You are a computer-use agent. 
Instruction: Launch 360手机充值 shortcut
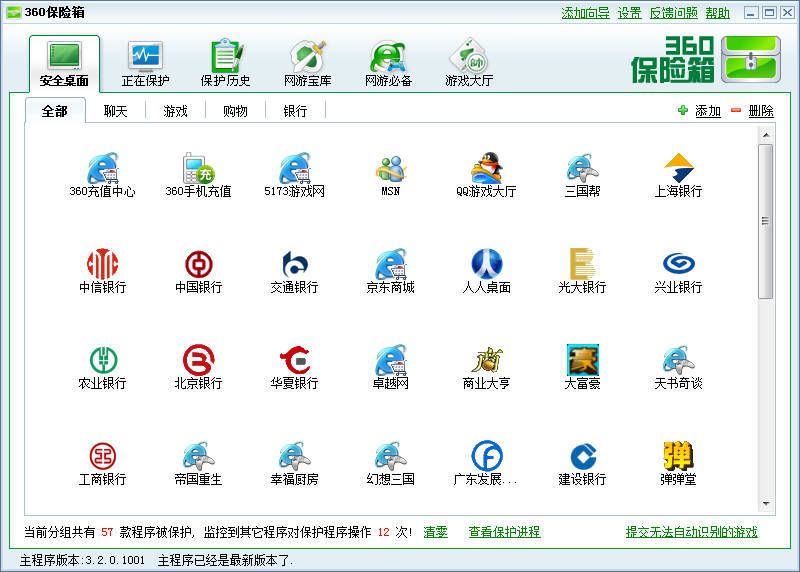pos(198,175)
